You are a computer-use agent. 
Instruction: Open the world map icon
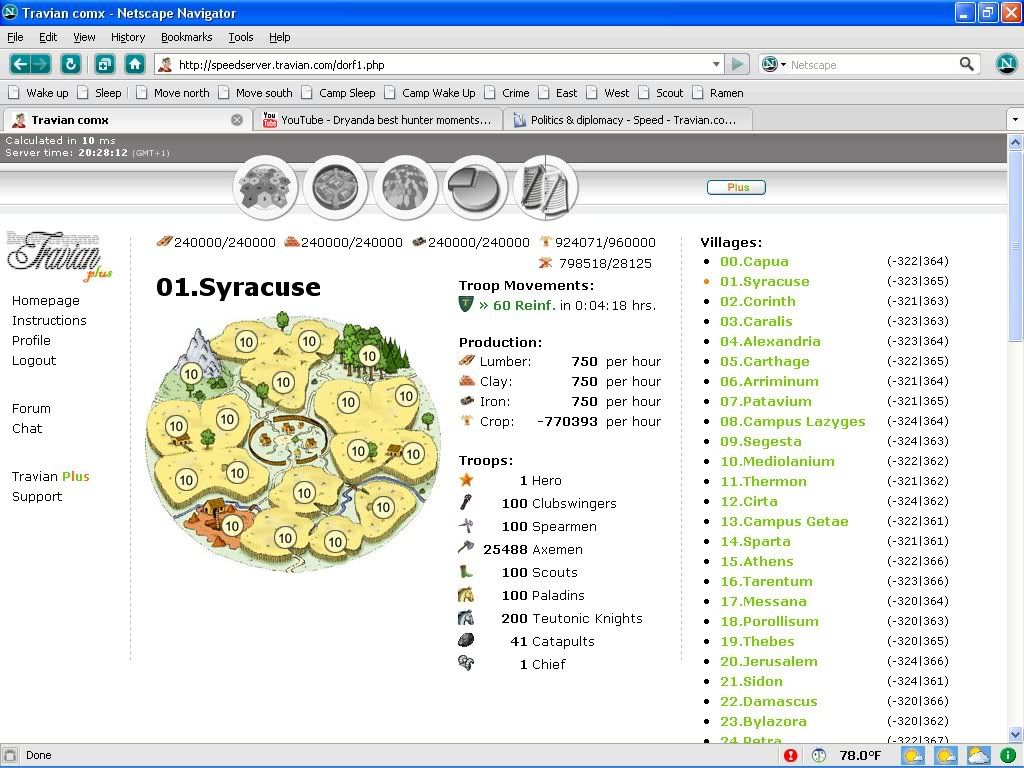point(405,188)
